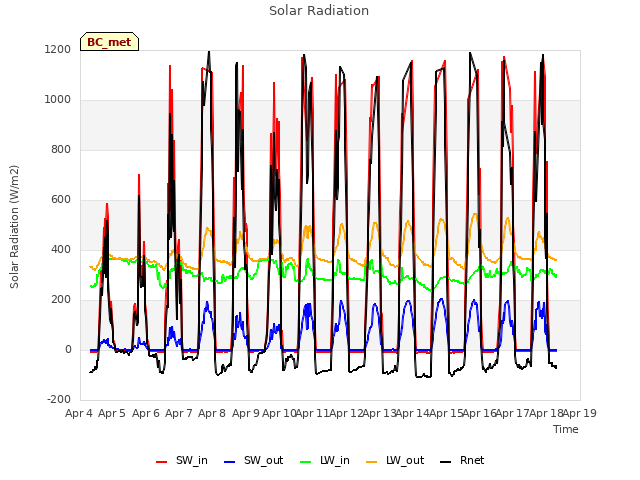Viewport: 640px width, 480px height.
Task: Click the red SW_in legend color marker
Action: tap(161, 462)
